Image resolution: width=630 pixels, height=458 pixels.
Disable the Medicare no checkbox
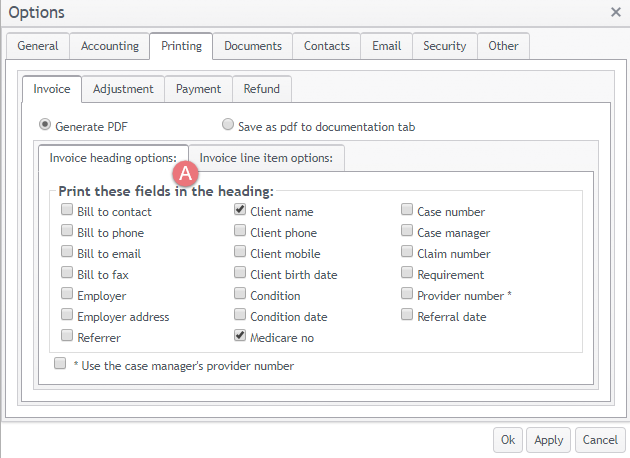point(240,337)
